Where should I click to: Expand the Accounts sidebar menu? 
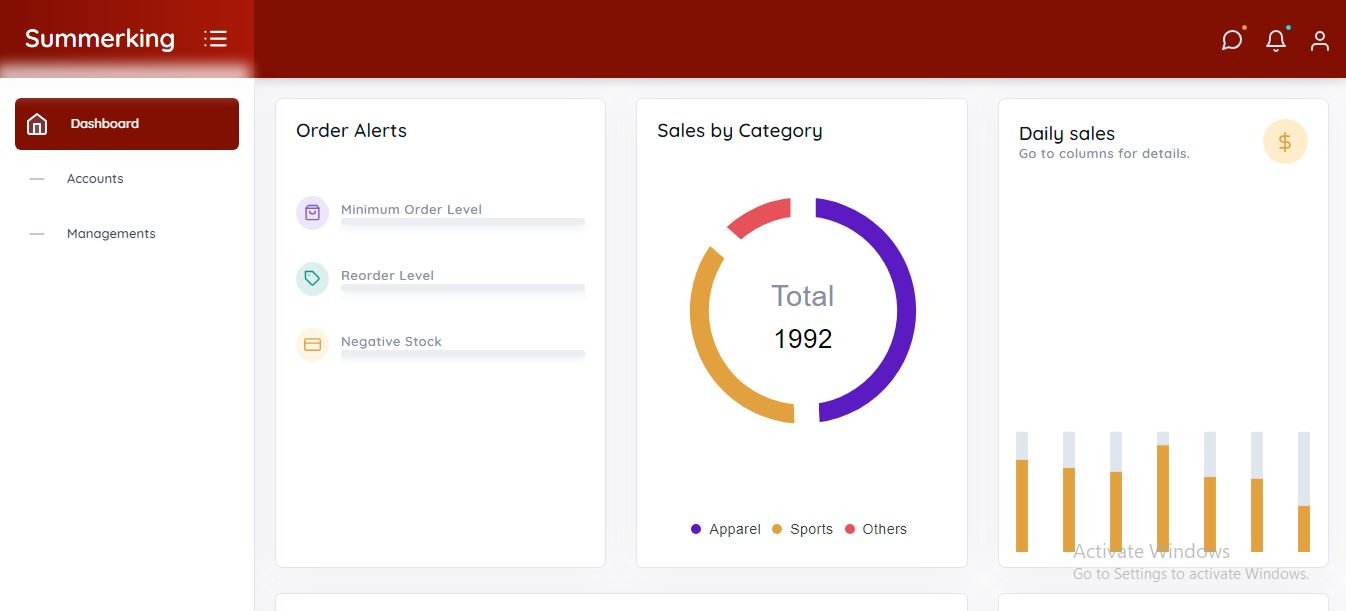(x=95, y=179)
